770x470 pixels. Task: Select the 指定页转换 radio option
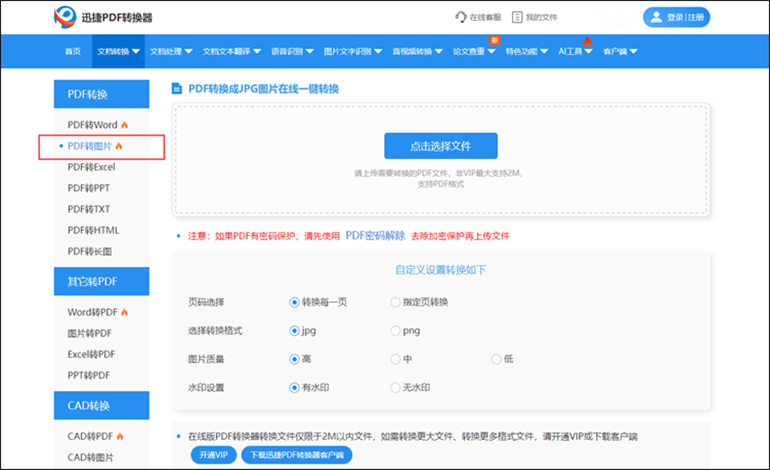395,302
